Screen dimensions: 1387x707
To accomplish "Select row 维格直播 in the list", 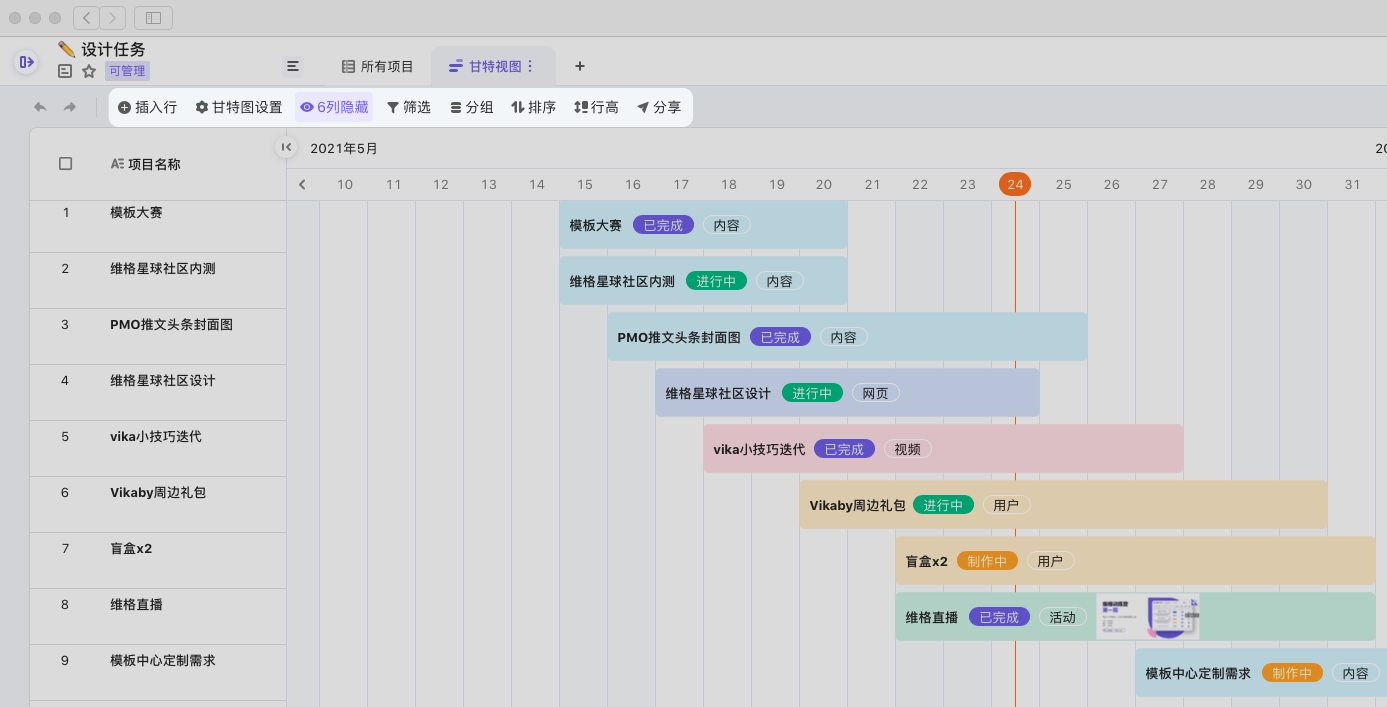I will (x=158, y=617).
